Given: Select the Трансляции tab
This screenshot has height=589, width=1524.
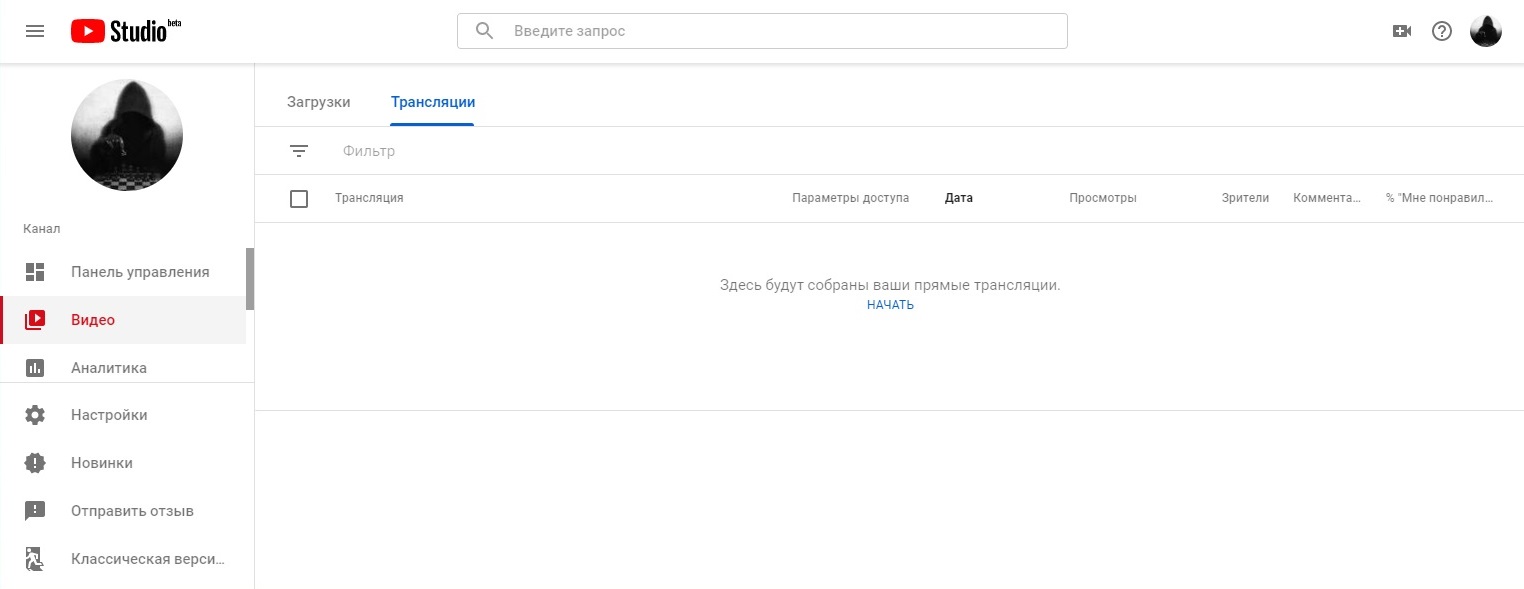Looking at the screenshot, I should coord(433,102).
